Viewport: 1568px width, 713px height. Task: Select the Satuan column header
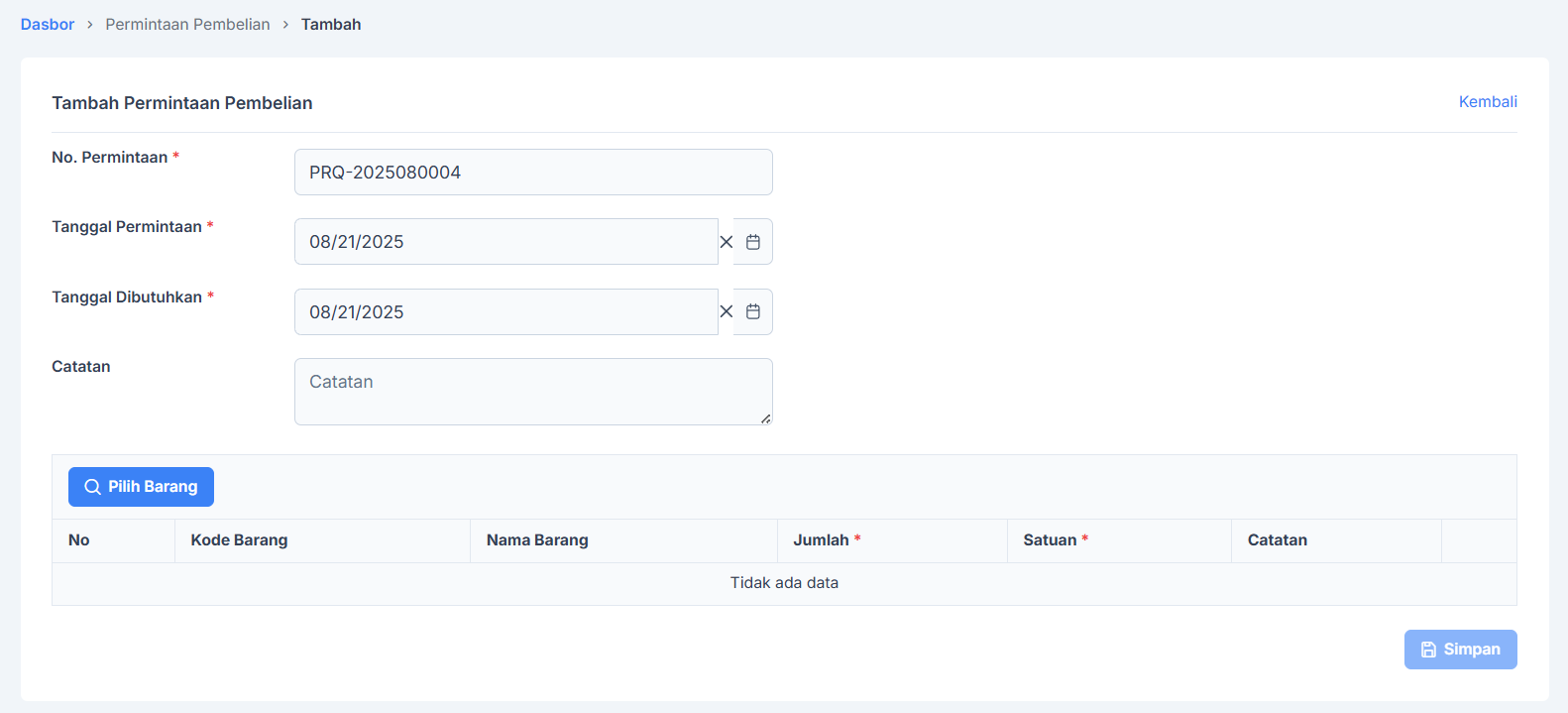1050,540
